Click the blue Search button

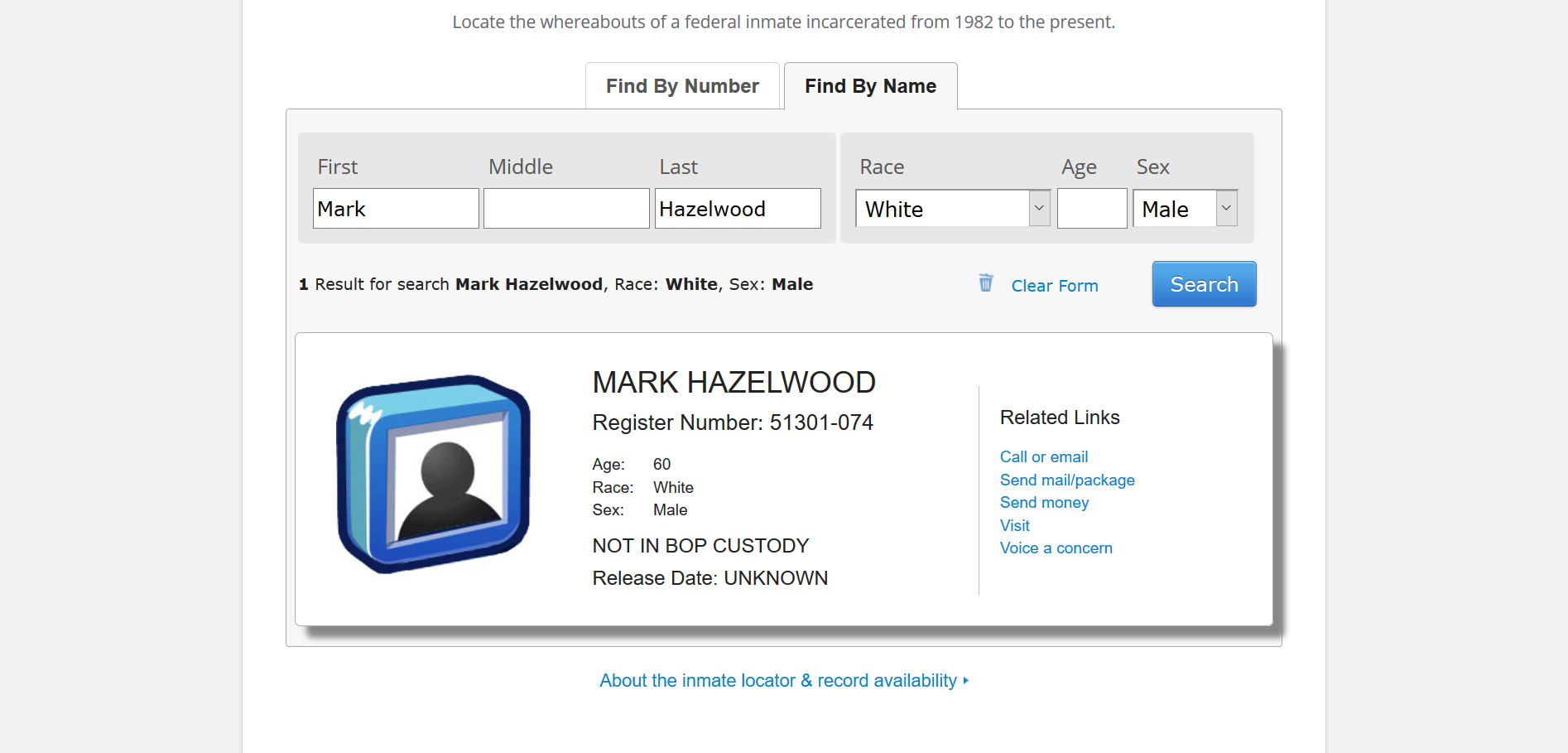pos(1204,284)
